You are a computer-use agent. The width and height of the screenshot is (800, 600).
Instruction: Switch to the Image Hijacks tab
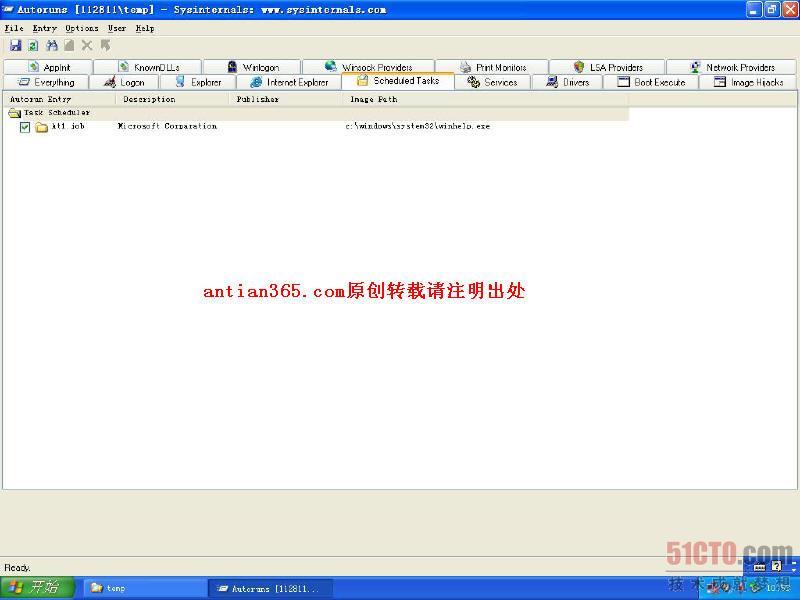pos(748,82)
